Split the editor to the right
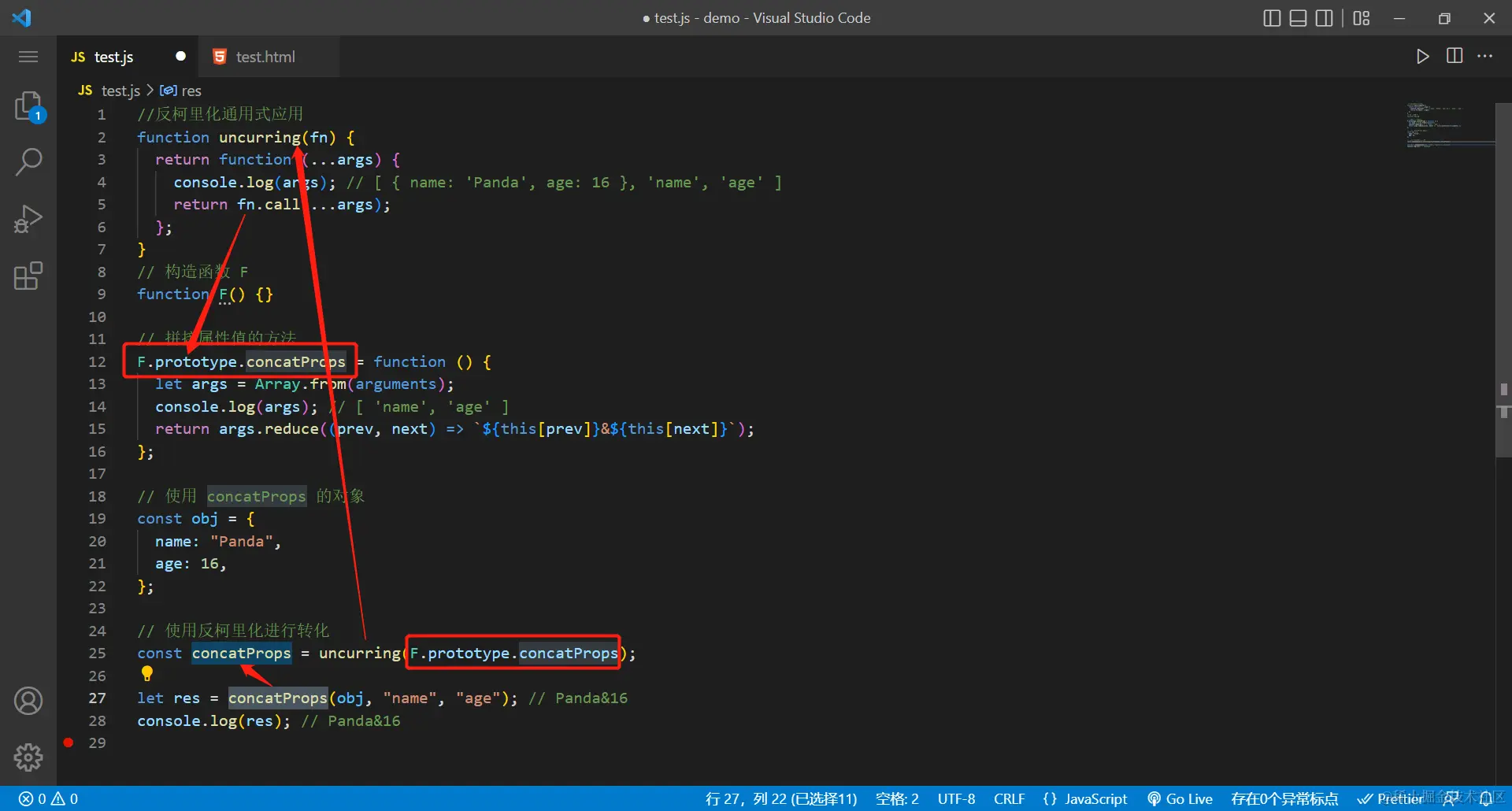This screenshot has height=811, width=1512. pos(1455,56)
